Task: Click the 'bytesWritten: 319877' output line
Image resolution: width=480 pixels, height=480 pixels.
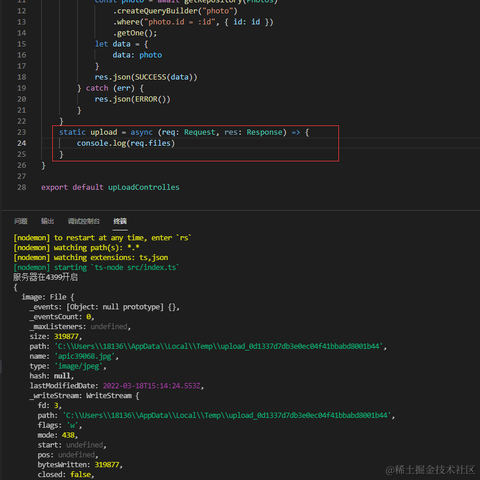Action: pos(80,465)
